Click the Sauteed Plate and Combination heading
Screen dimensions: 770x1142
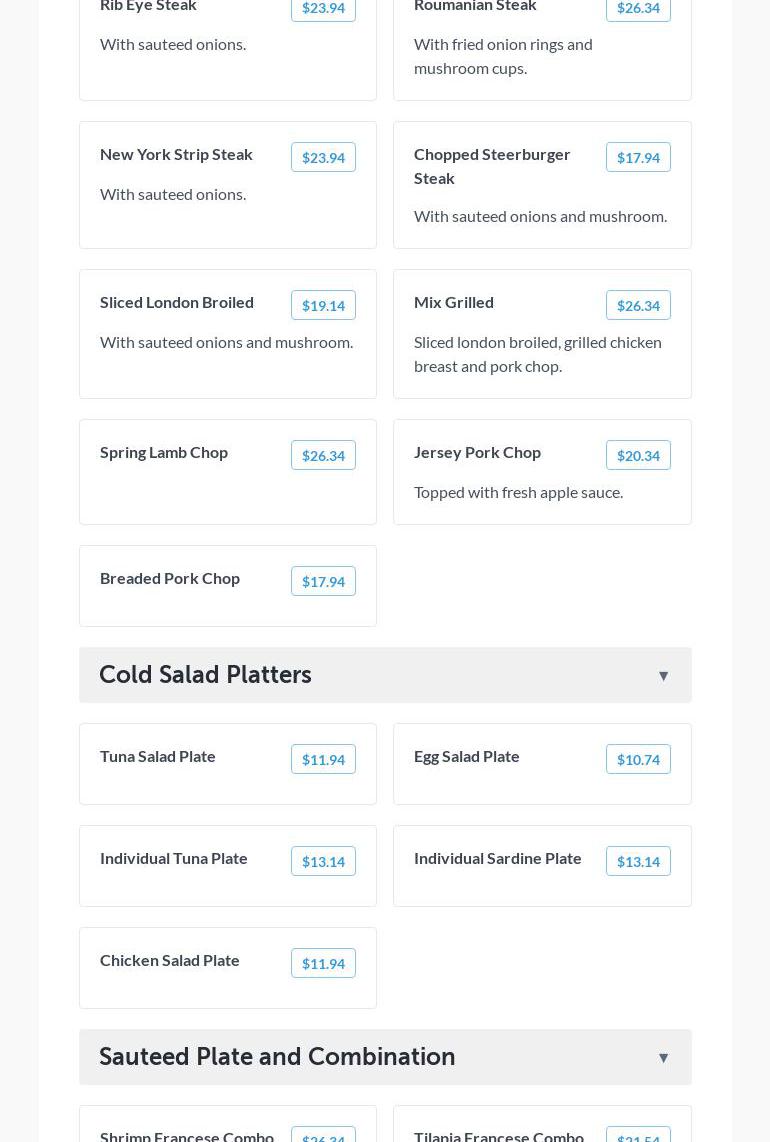click(x=277, y=1057)
